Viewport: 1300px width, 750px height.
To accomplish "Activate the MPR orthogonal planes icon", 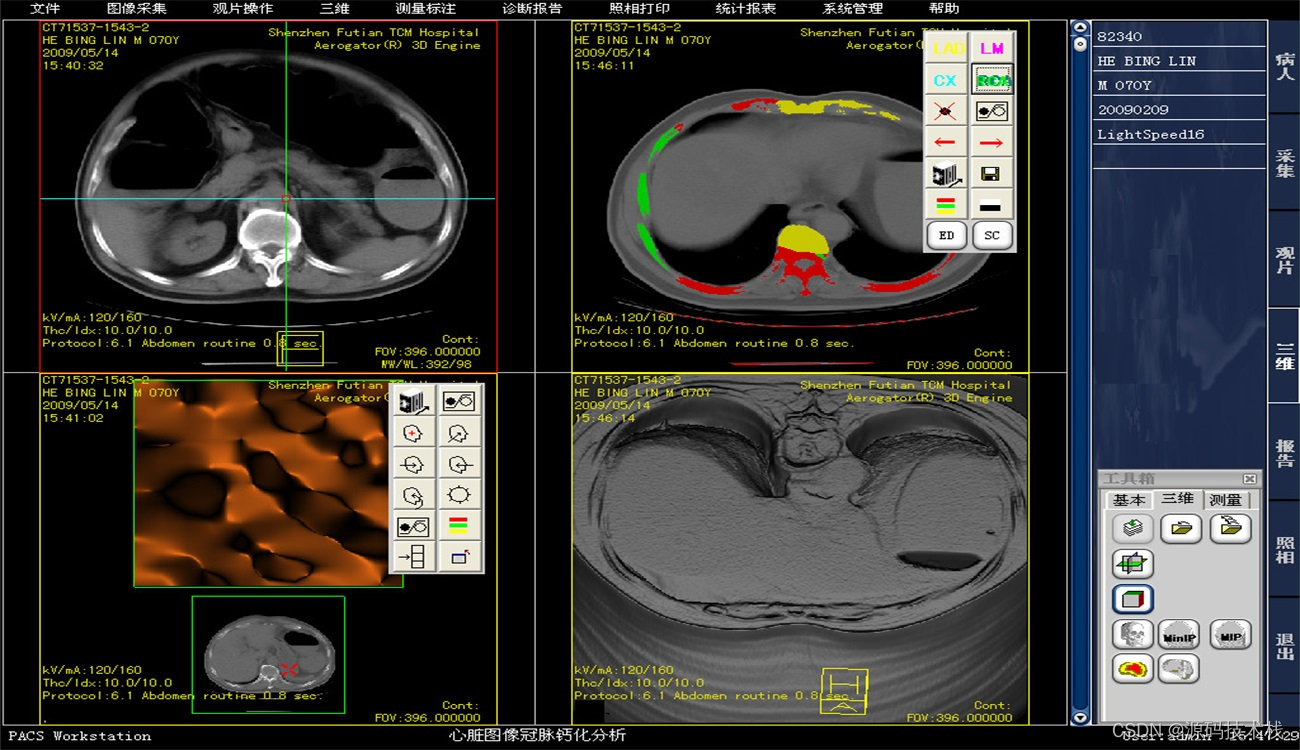I will pyautogui.click(x=1131, y=563).
